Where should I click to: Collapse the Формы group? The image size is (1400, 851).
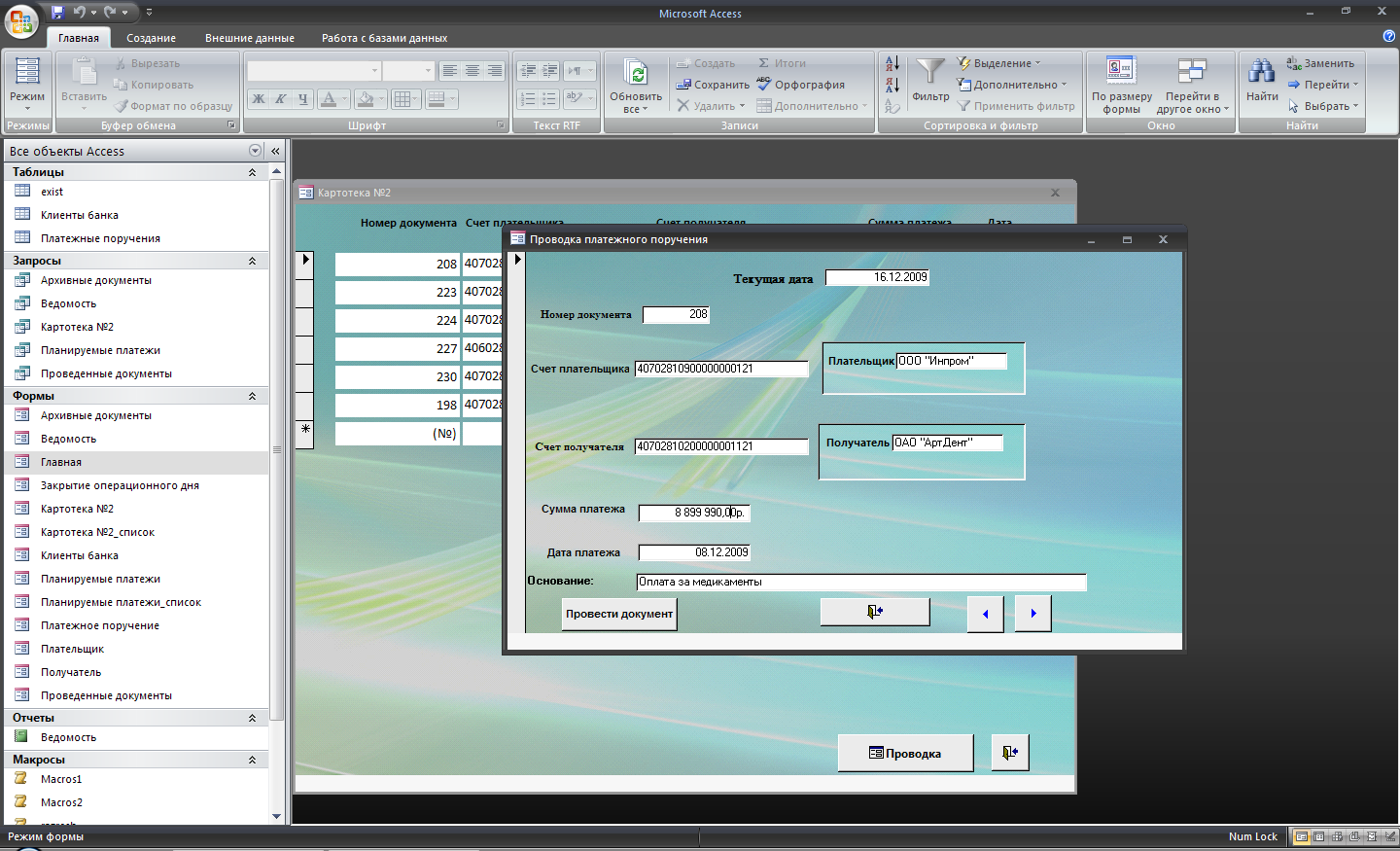click(252, 396)
